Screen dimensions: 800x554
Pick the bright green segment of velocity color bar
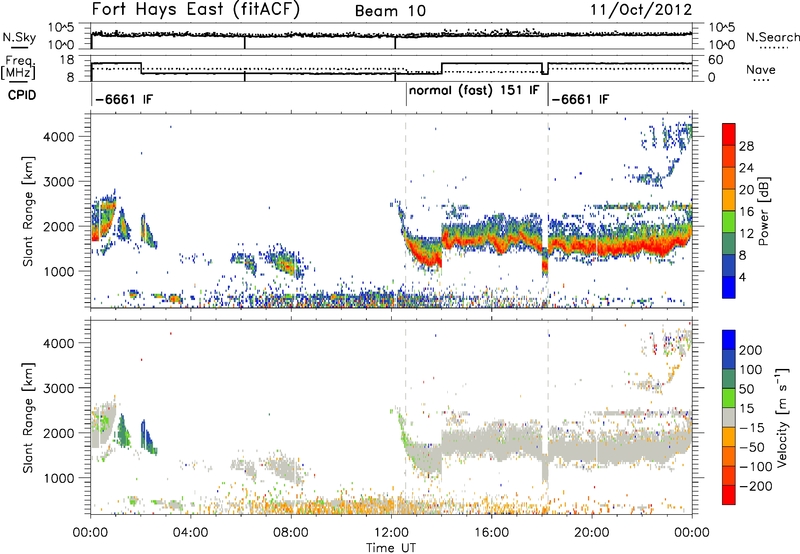tap(729, 398)
